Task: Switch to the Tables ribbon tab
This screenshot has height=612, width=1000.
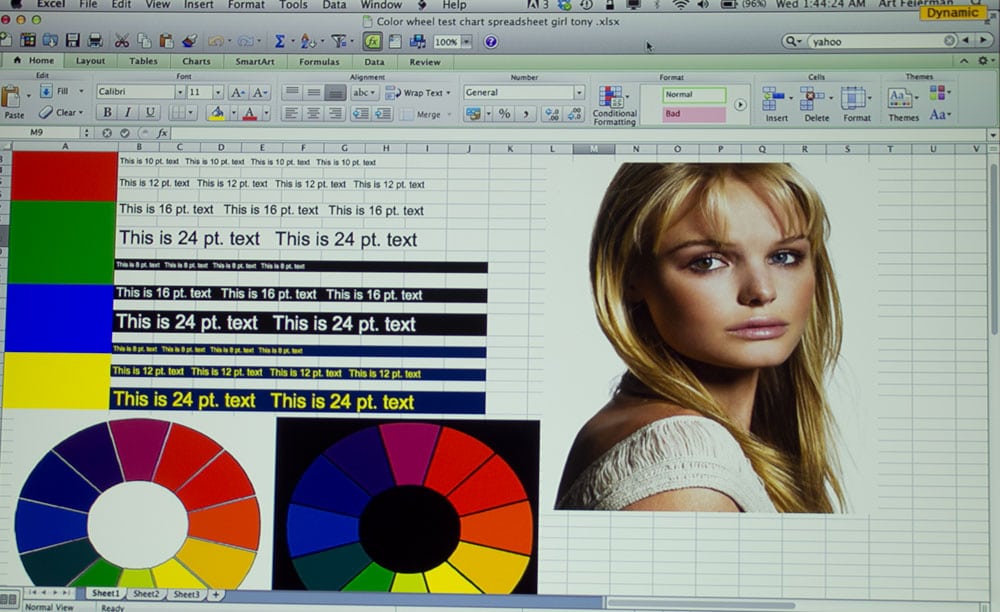Action: tap(143, 61)
